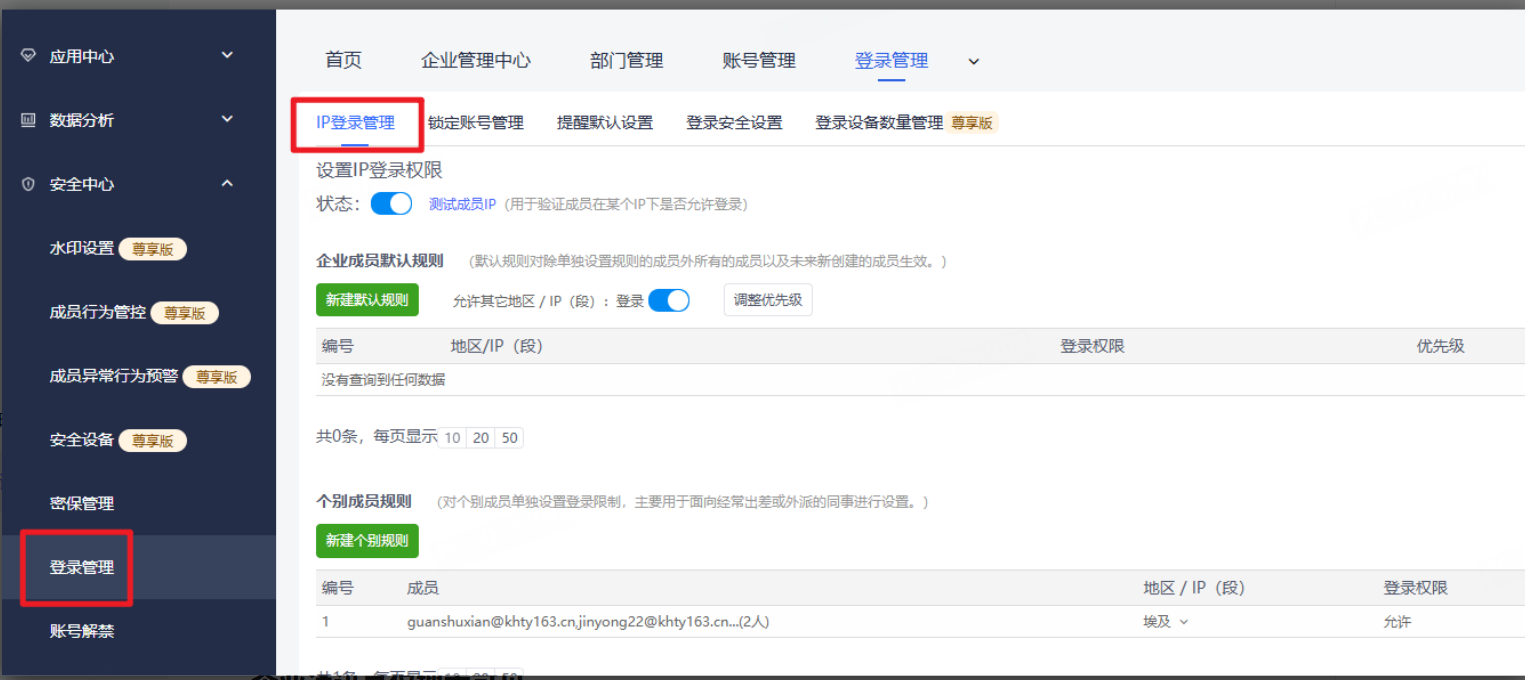Open 水印设置 in the sidebar
The width and height of the screenshot is (1525, 680).
(x=82, y=249)
